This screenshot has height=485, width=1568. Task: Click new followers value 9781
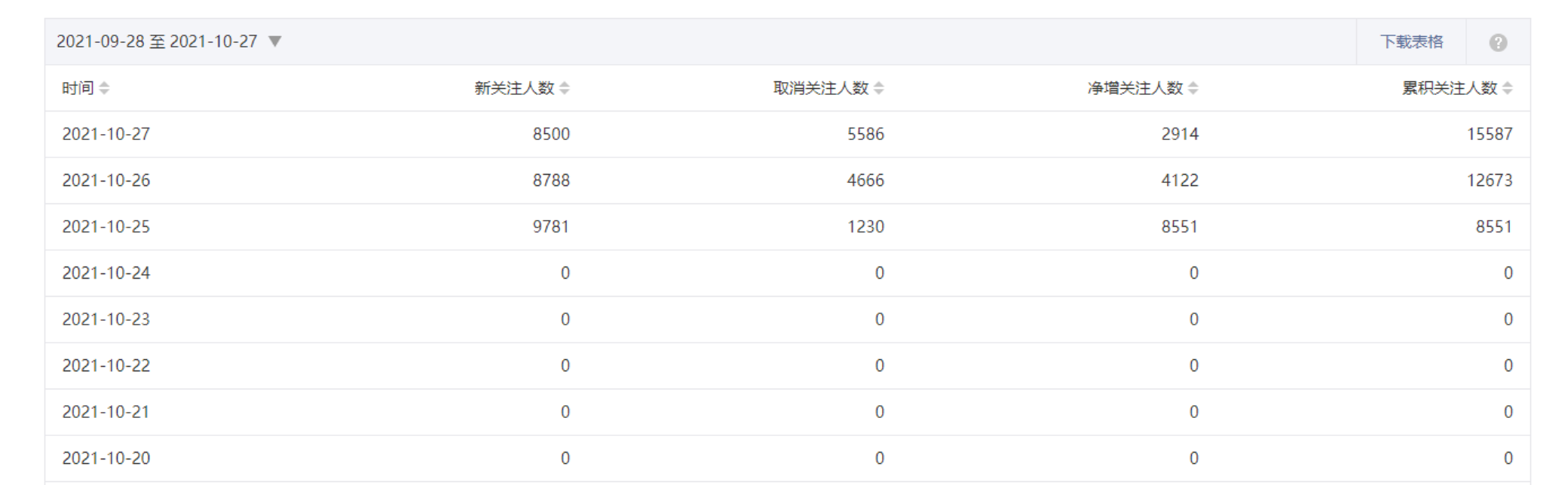(551, 227)
